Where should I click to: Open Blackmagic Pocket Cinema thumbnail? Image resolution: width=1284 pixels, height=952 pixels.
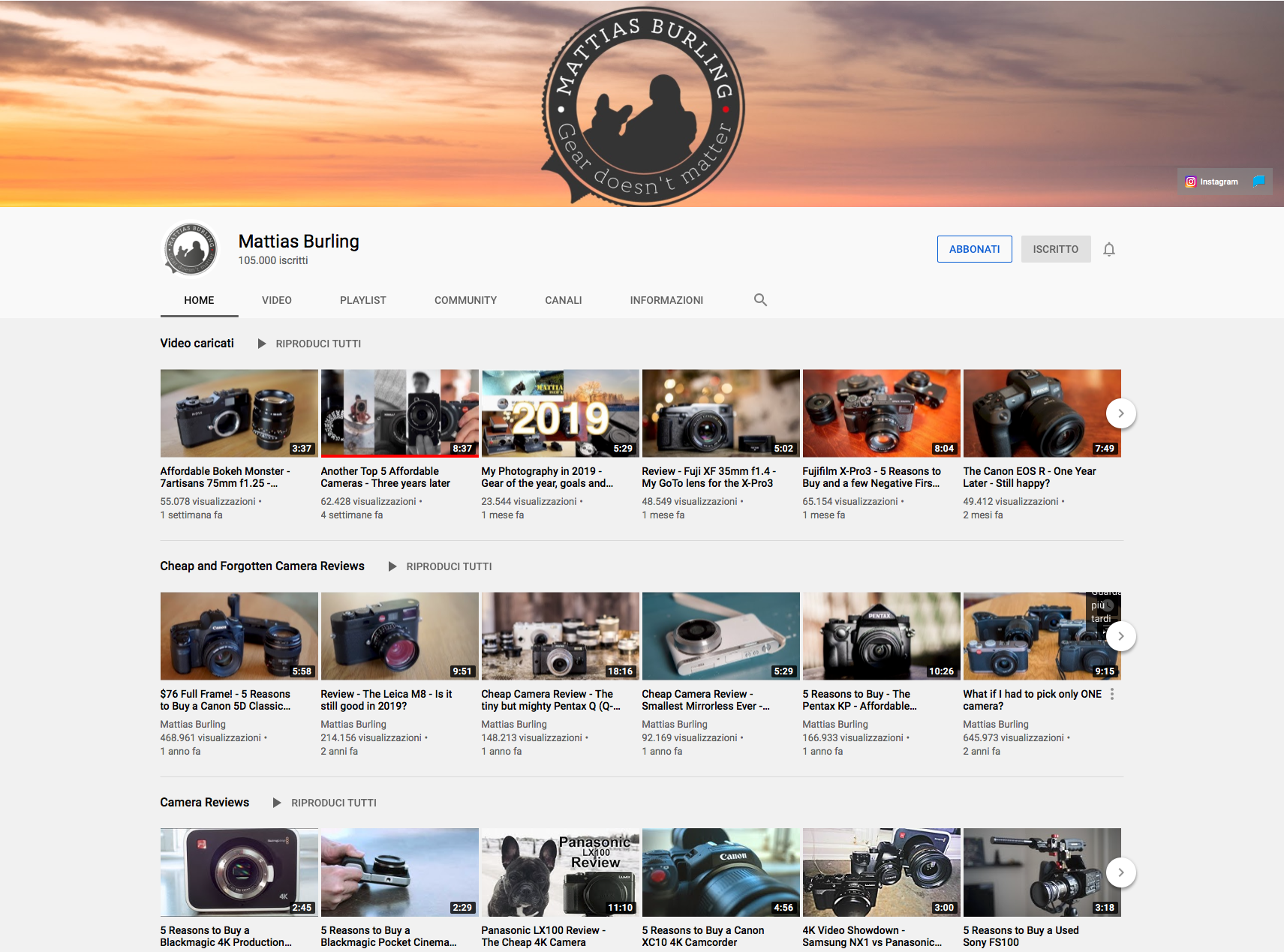pyautogui.click(x=400, y=872)
